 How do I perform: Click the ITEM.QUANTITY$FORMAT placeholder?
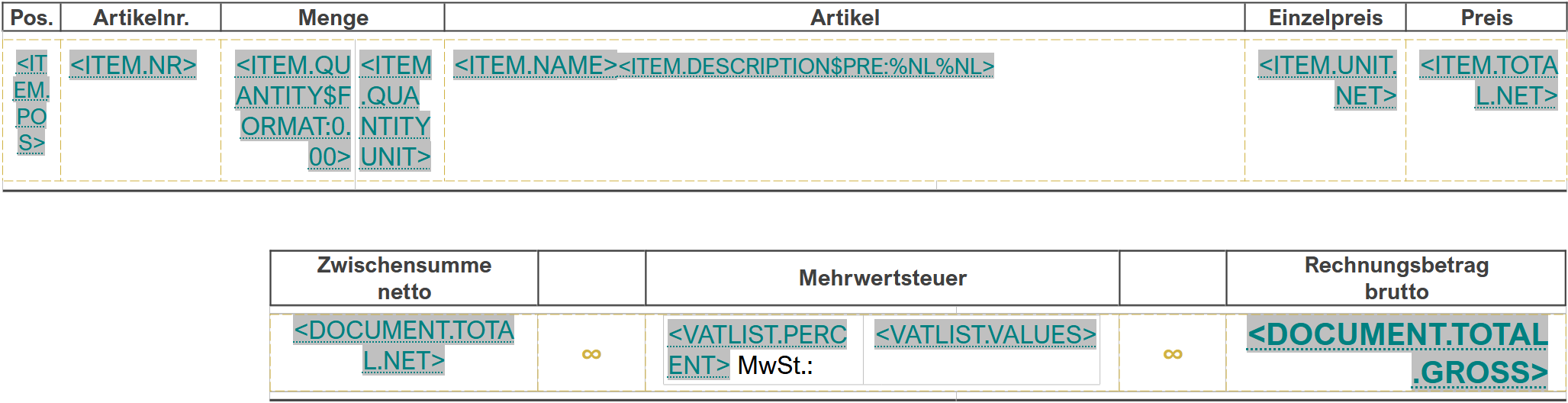pyautogui.click(x=293, y=111)
